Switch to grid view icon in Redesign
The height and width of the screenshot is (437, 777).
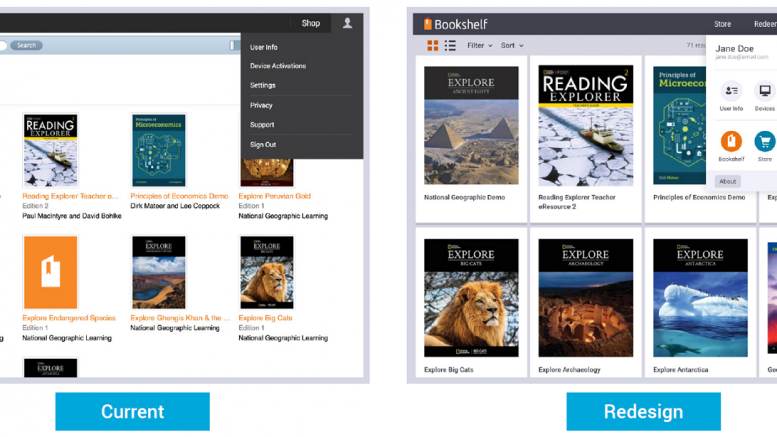click(x=433, y=46)
